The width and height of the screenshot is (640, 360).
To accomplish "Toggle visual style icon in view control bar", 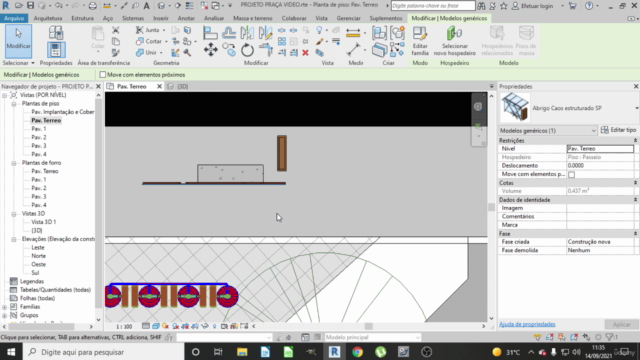I will pyautogui.click(x=156, y=326).
